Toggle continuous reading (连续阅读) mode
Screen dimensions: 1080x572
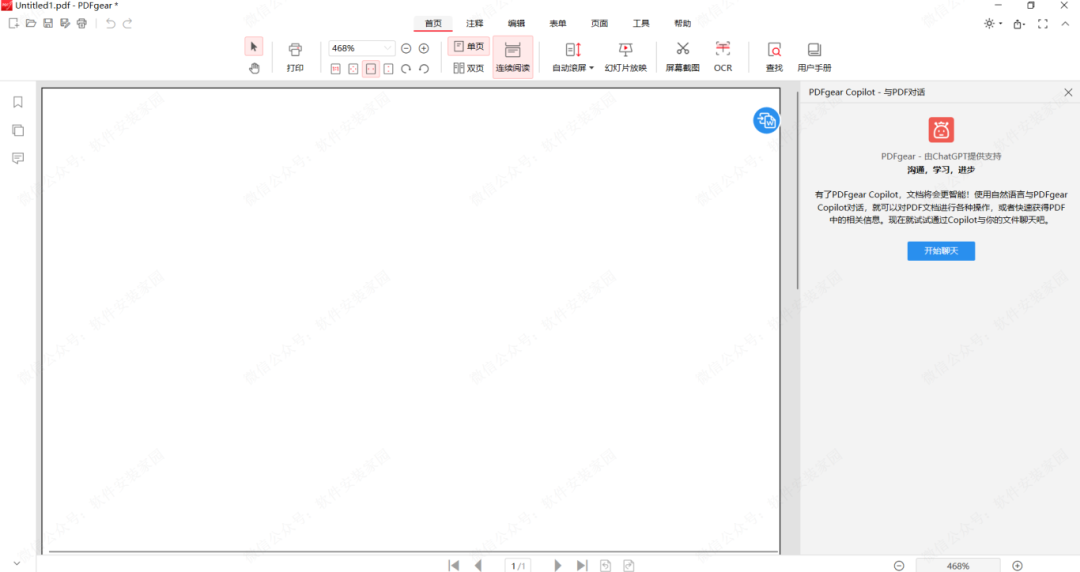[x=513, y=56]
